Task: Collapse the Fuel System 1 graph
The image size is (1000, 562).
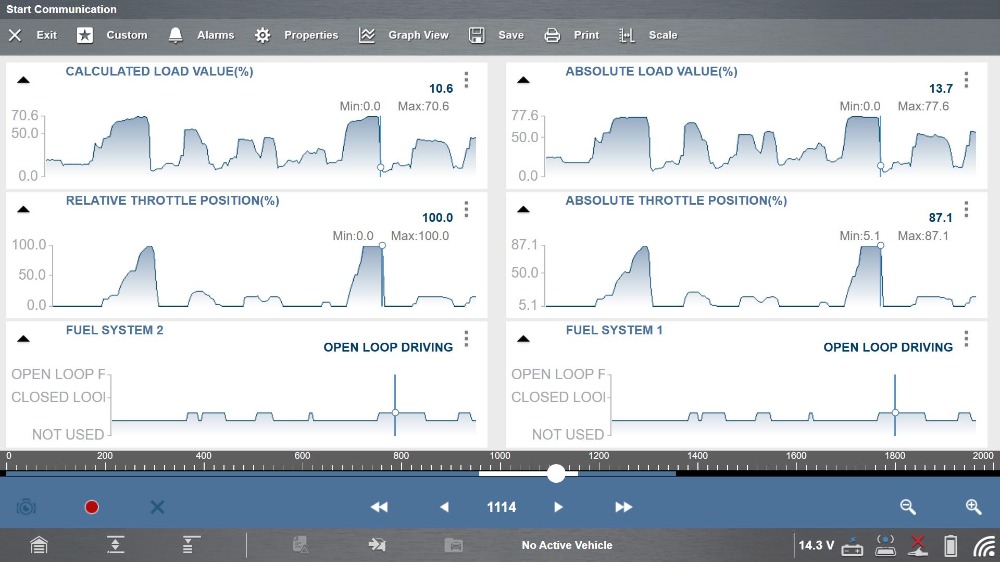Action: pyautogui.click(x=523, y=339)
